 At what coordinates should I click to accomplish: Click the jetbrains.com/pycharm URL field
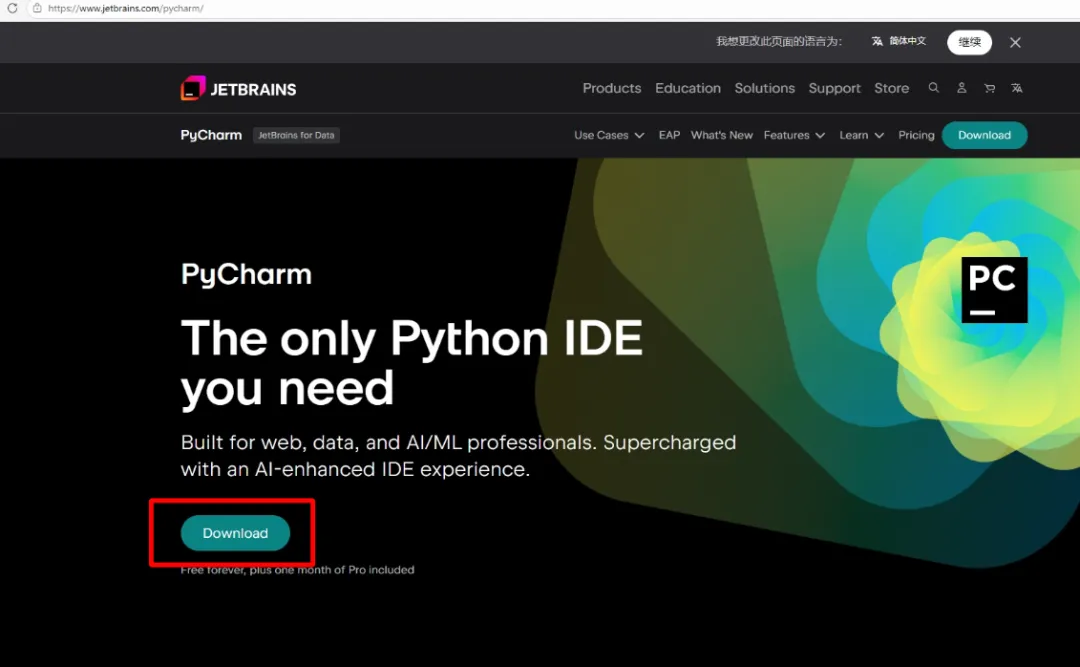click(x=125, y=8)
